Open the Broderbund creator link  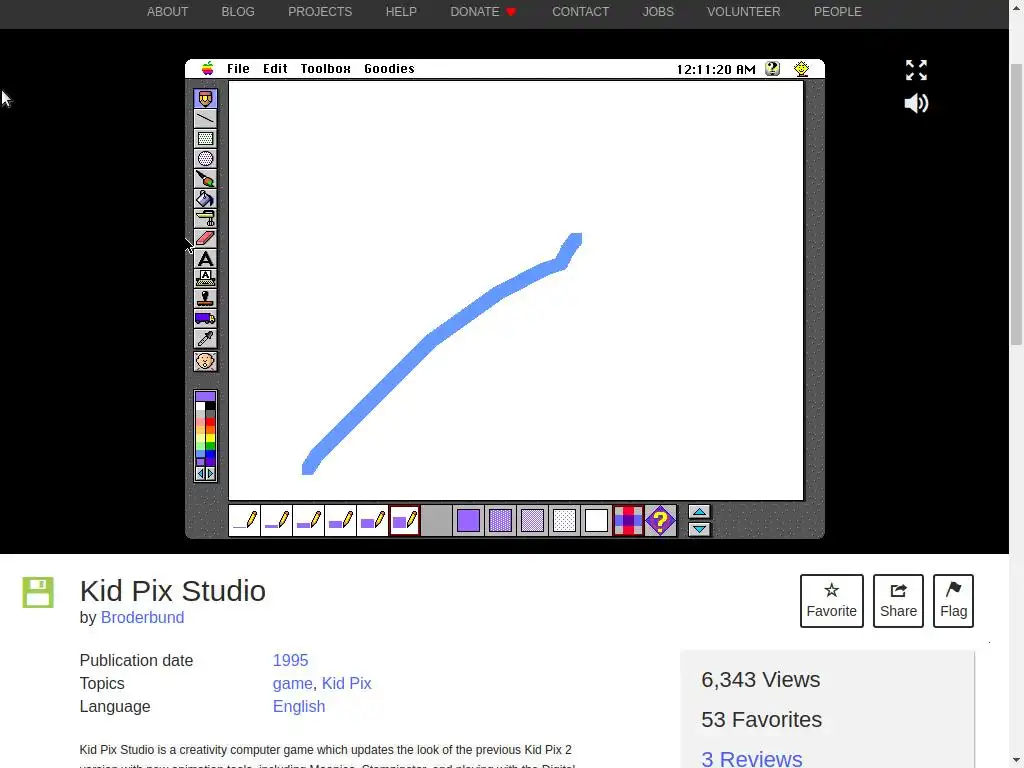click(142, 617)
